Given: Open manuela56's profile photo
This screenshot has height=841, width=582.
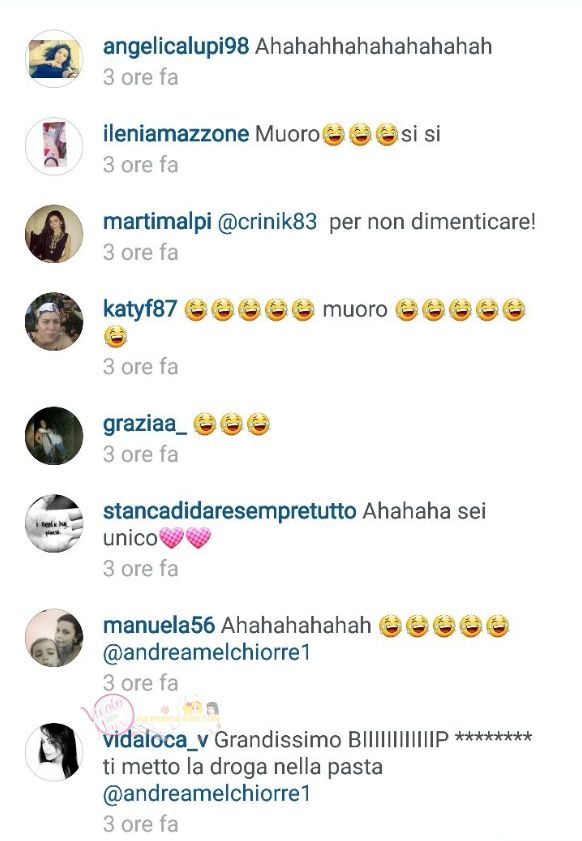Looking at the screenshot, I should 54,638.
